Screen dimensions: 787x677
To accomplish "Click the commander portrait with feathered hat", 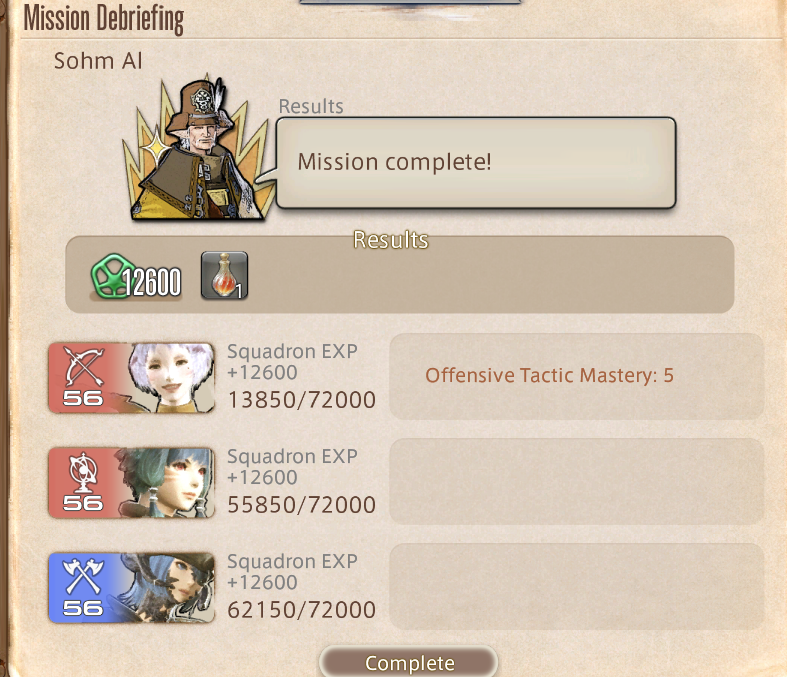I will click(x=199, y=149).
